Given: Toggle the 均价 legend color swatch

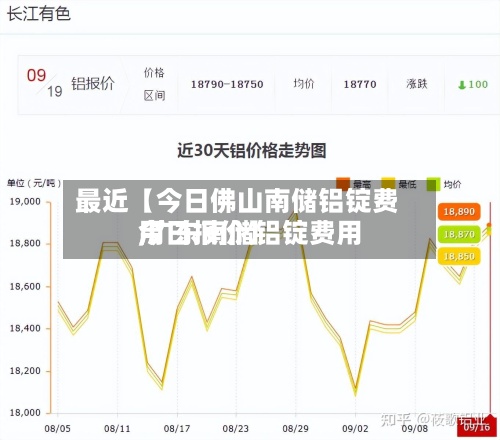Looking at the screenshot, I should [x=434, y=184].
